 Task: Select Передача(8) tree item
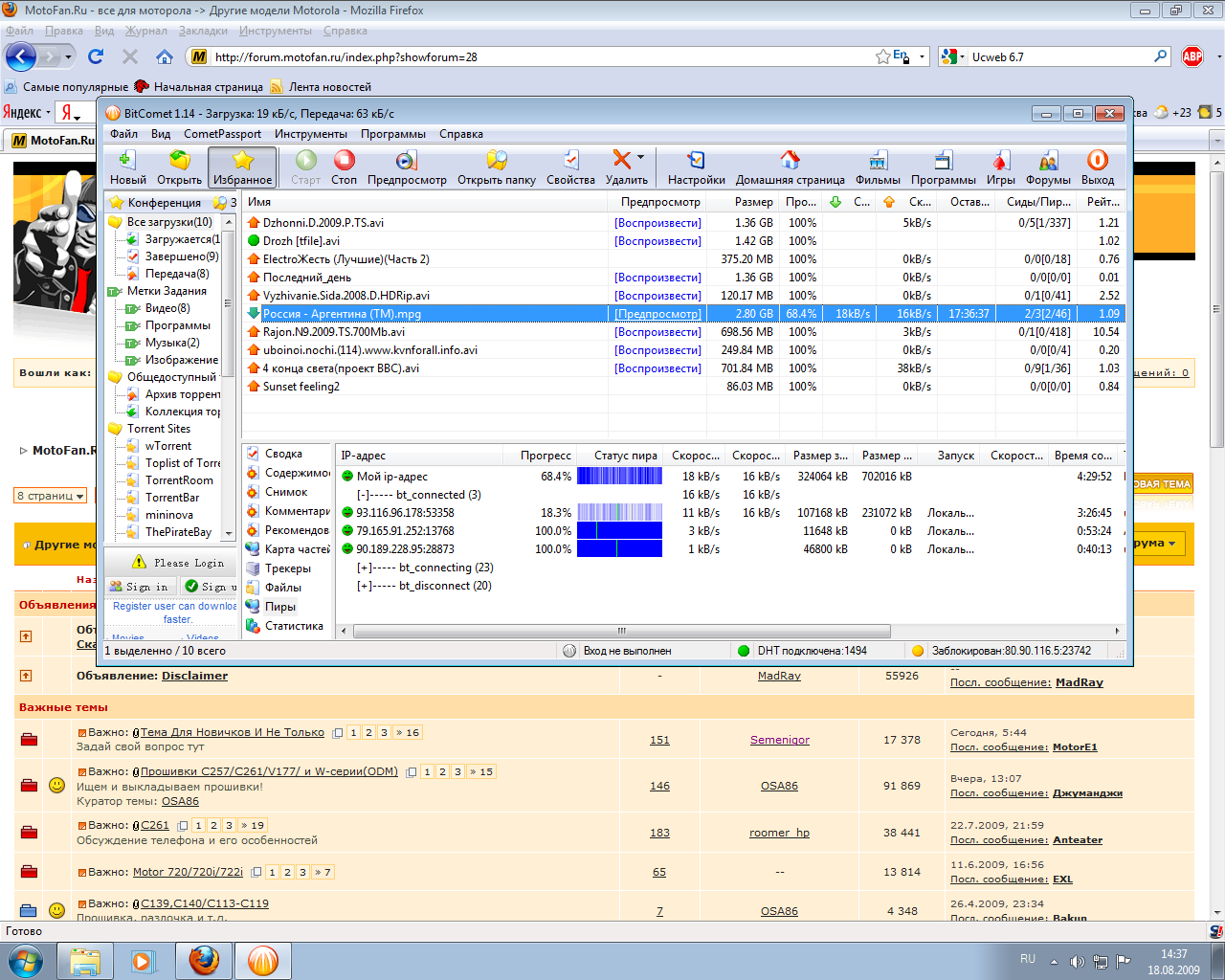(x=177, y=274)
